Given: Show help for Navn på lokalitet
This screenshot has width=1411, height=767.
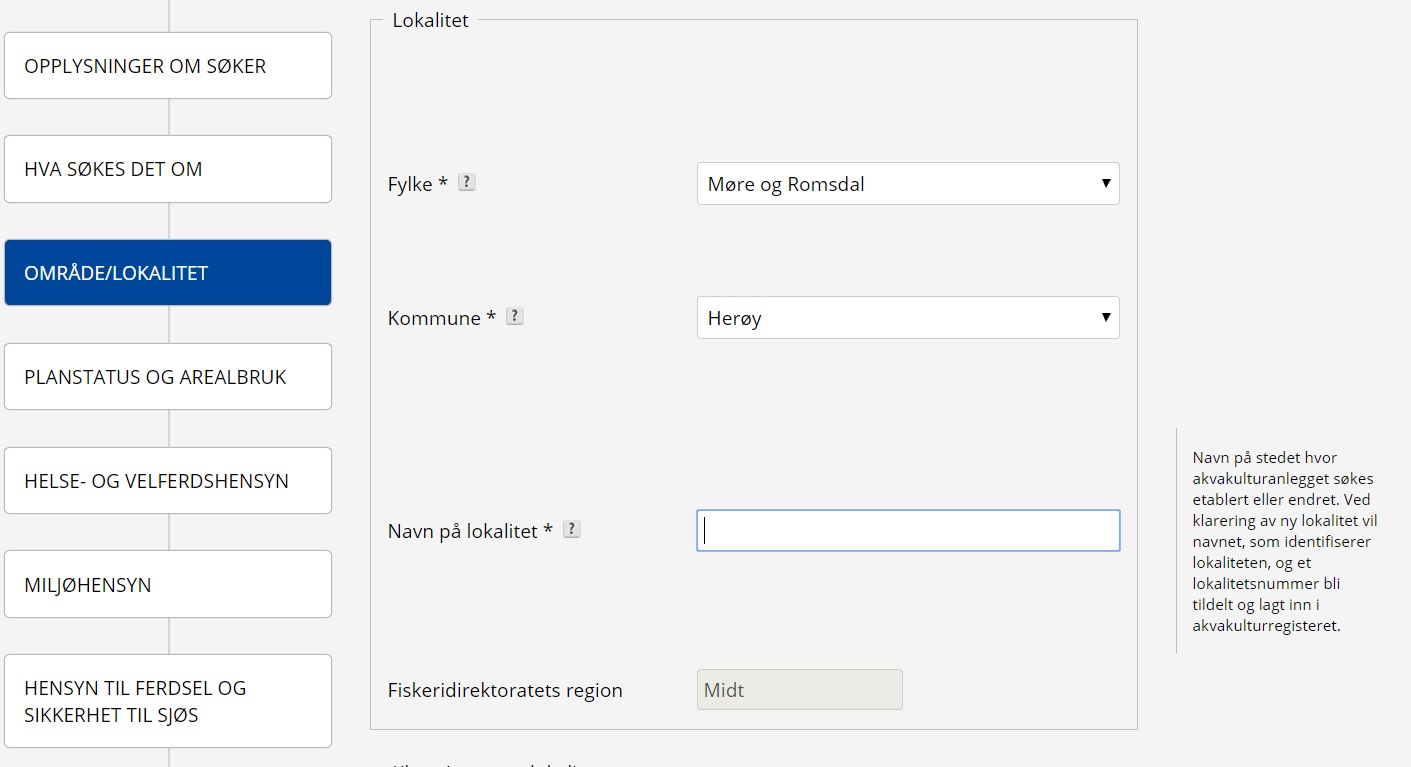Looking at the screenshot, I should point(571,529).
